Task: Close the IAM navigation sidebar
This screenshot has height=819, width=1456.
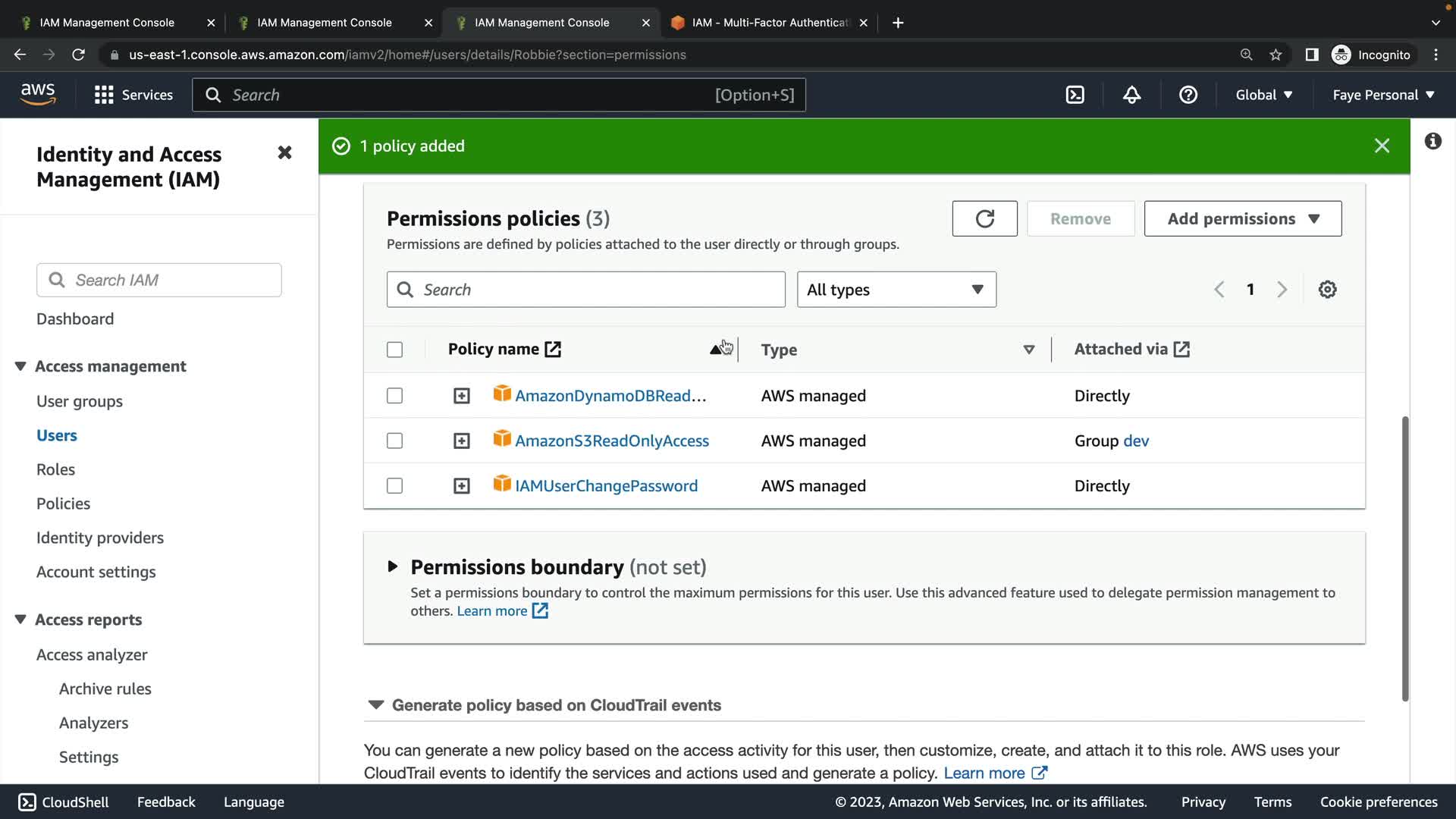Action: [x=284, y=153]
